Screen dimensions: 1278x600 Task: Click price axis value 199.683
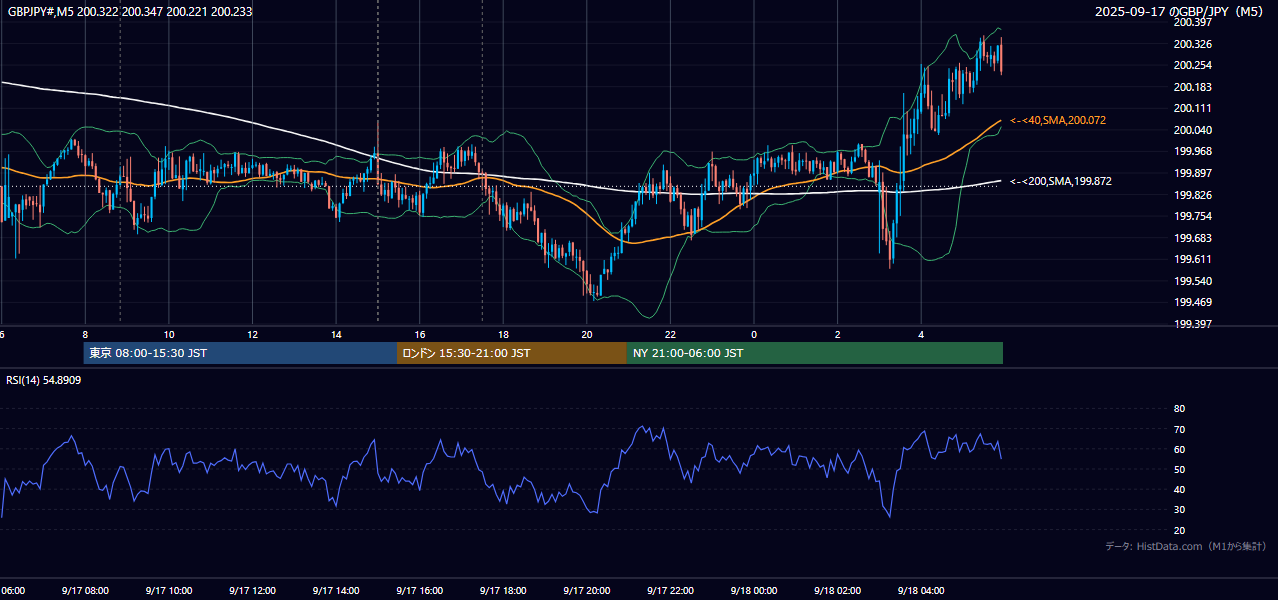click(x=1191, y=238)
